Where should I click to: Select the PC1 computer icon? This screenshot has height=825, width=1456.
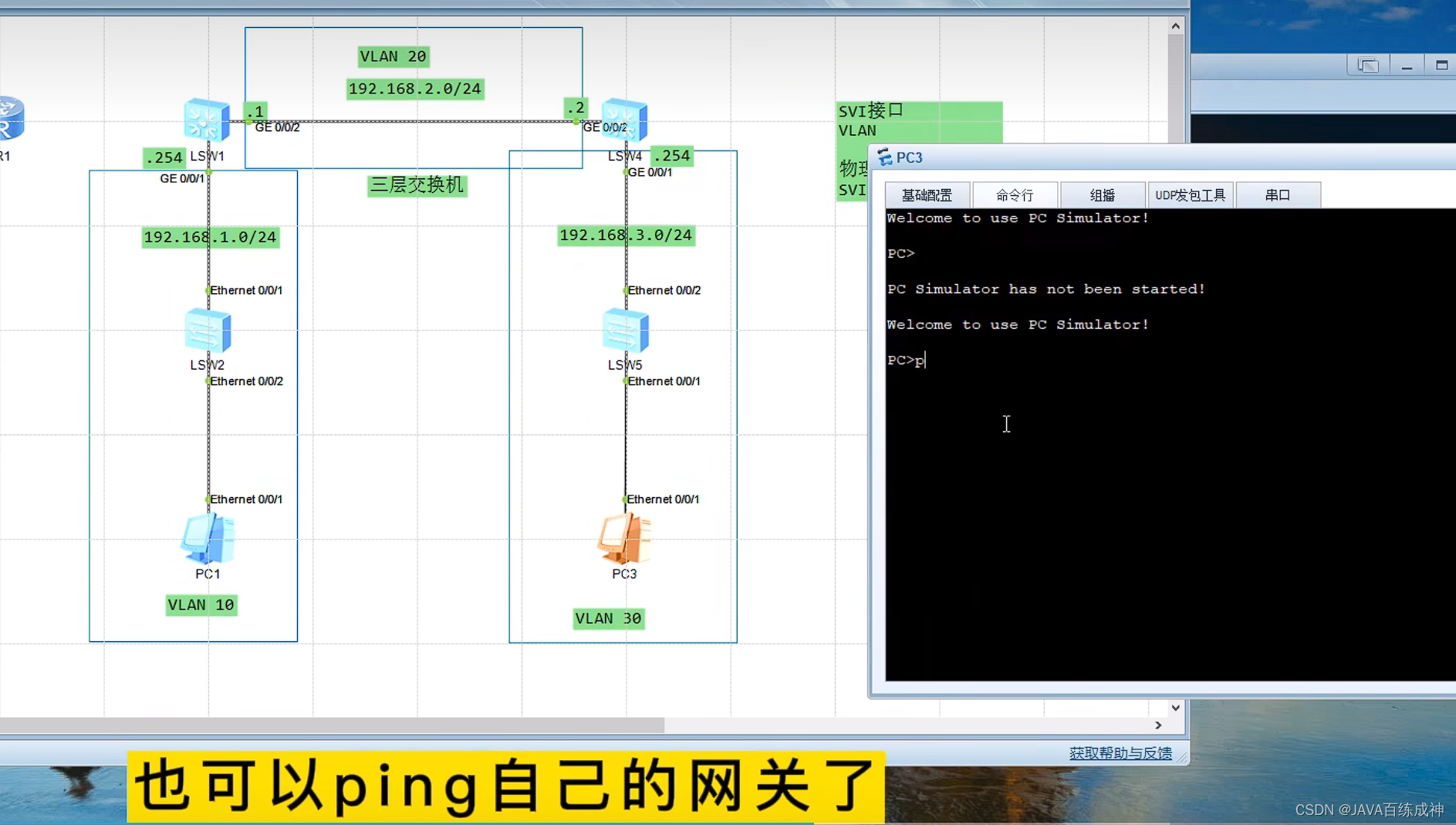pyautogui.click(x=208, y=539)
